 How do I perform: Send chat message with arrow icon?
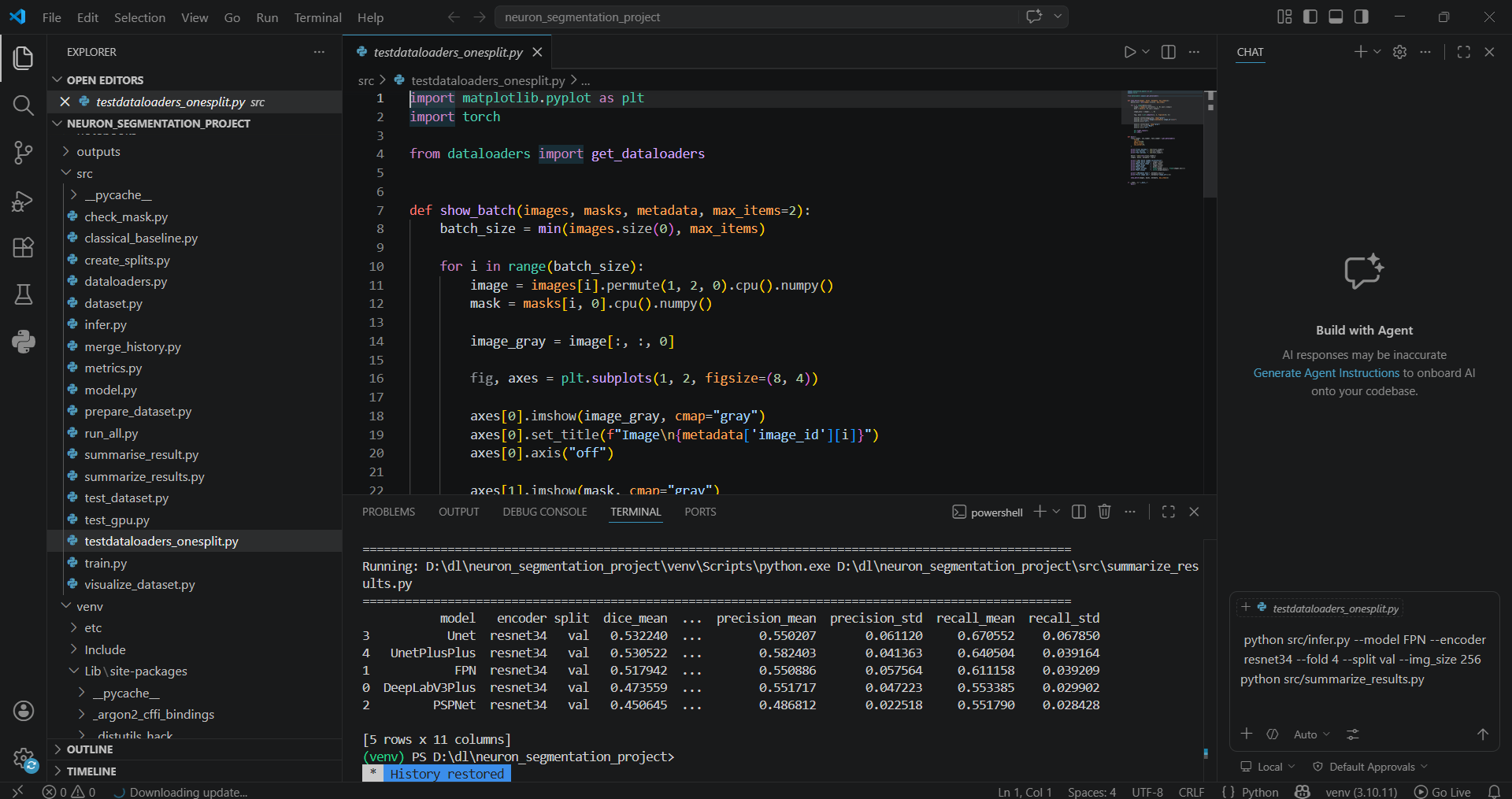(1483, 734)
